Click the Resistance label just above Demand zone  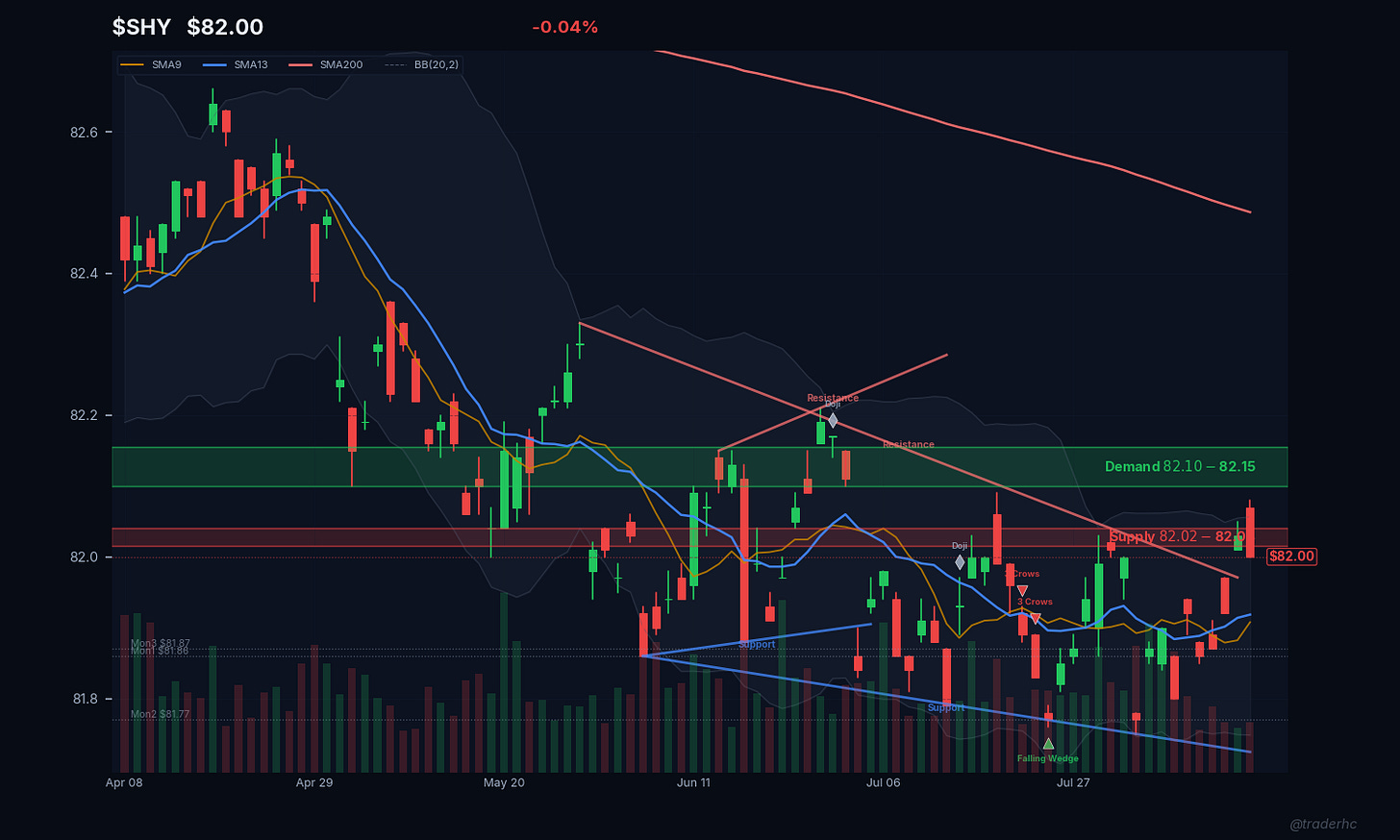point(909,444)
